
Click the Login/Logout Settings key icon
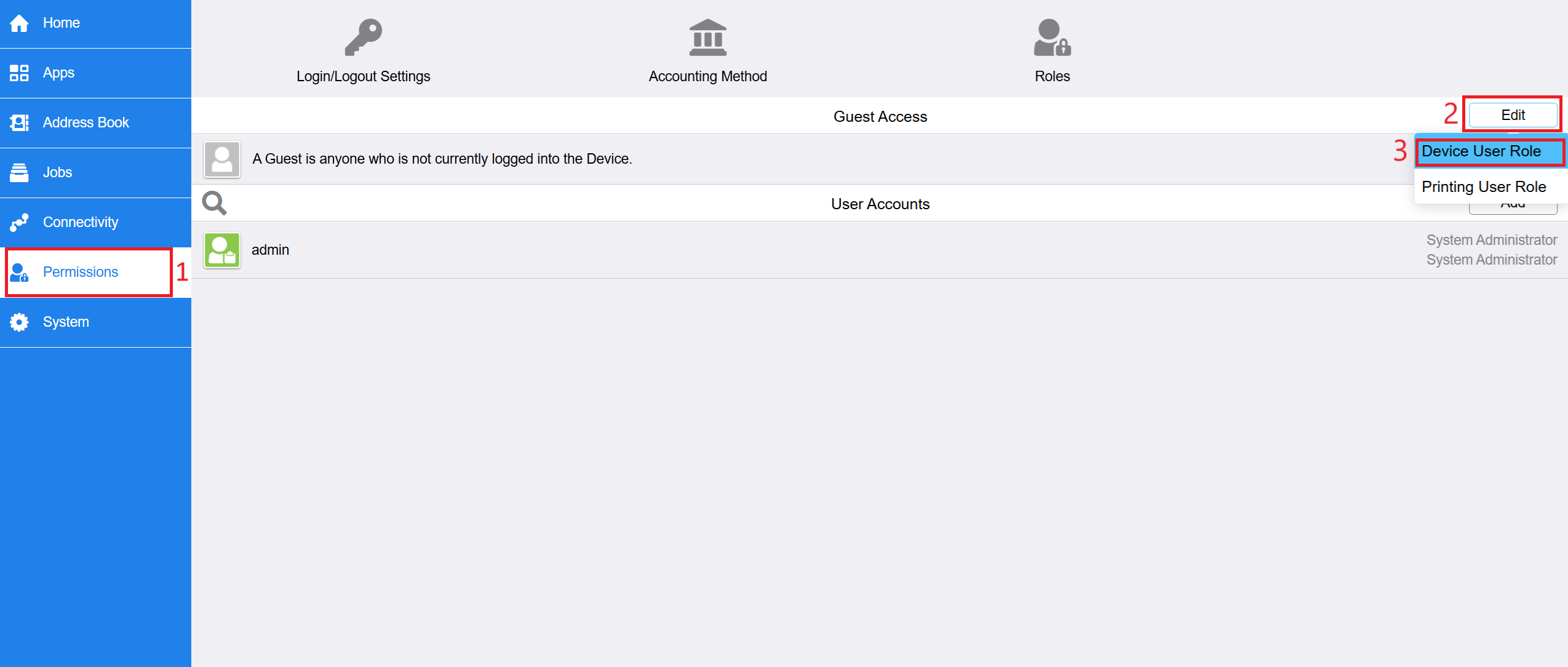[x=363, y=38]
